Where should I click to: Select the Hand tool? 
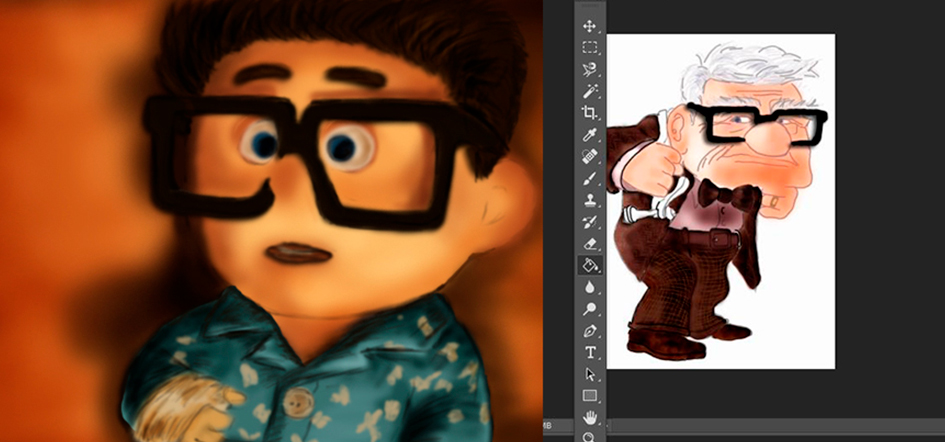click(x=589, y=417)
